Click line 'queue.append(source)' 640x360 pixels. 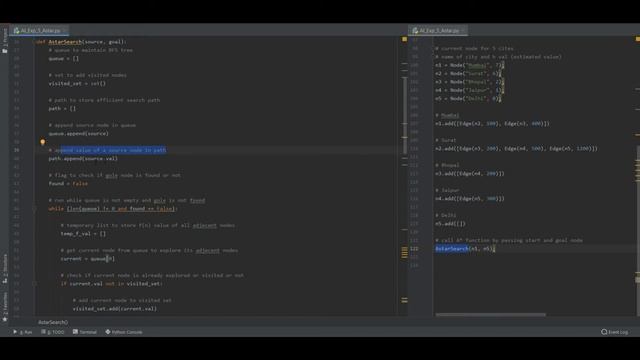79,133
